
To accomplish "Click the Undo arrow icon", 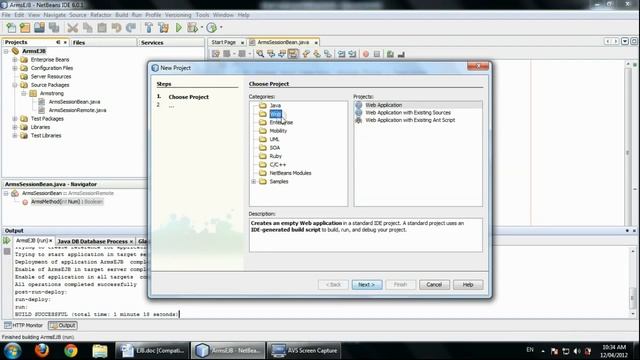I will [116, 28].
